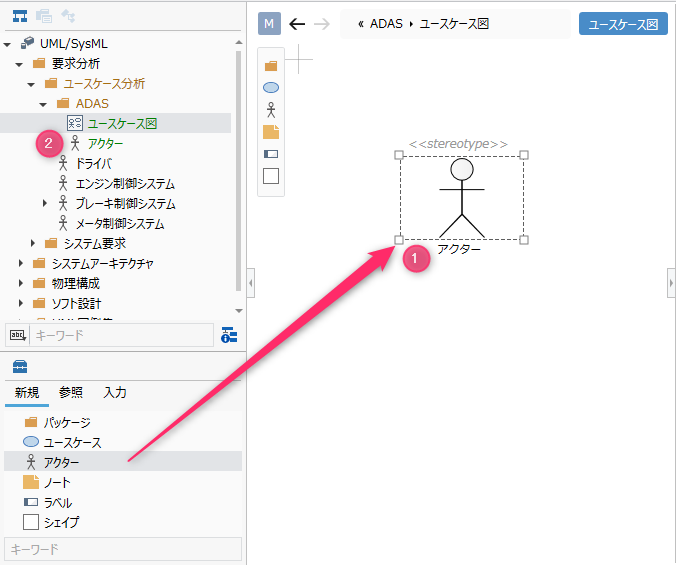Select use case ellipse tool in diagram palette
This screenshot has height=565, width=676.
point(271,87)
